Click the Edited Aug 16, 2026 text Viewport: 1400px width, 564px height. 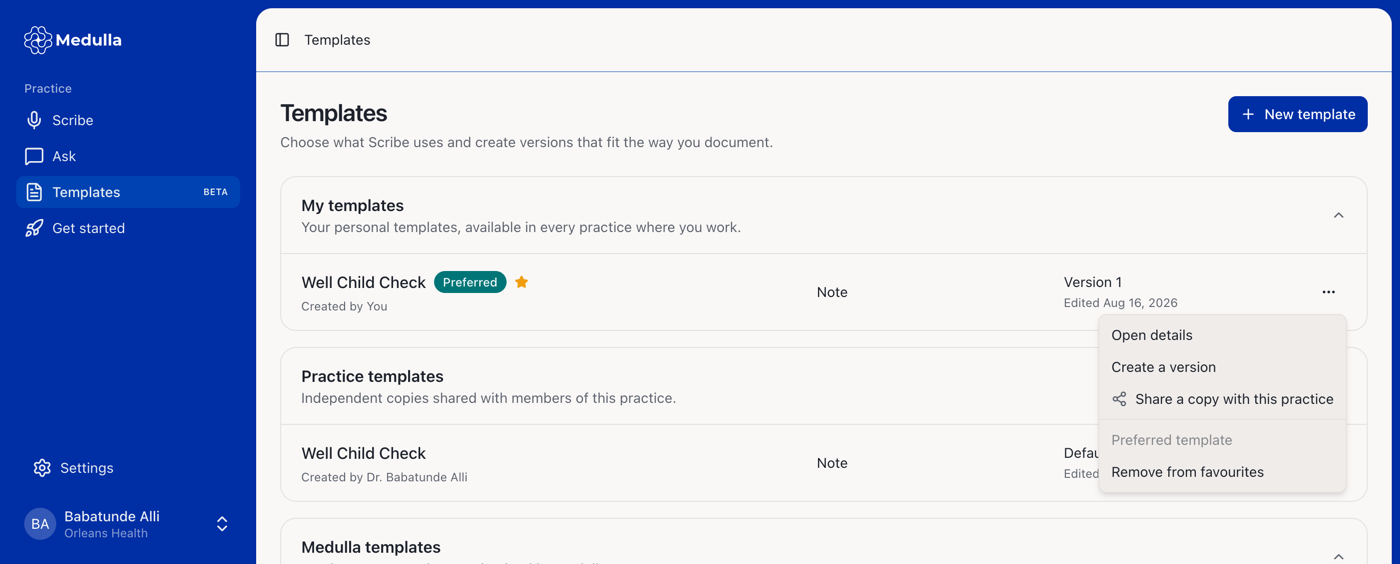[1121, 303]
